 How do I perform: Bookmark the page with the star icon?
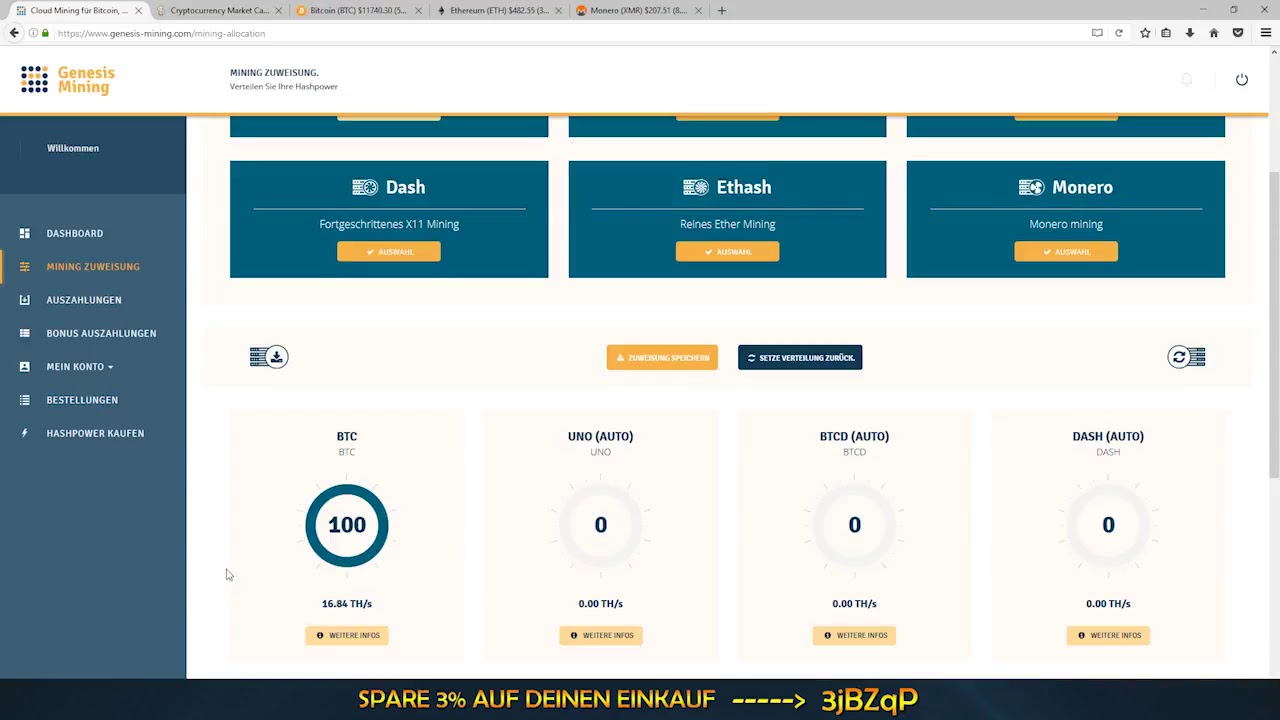pyautogui.click(x=1145, y=33)
